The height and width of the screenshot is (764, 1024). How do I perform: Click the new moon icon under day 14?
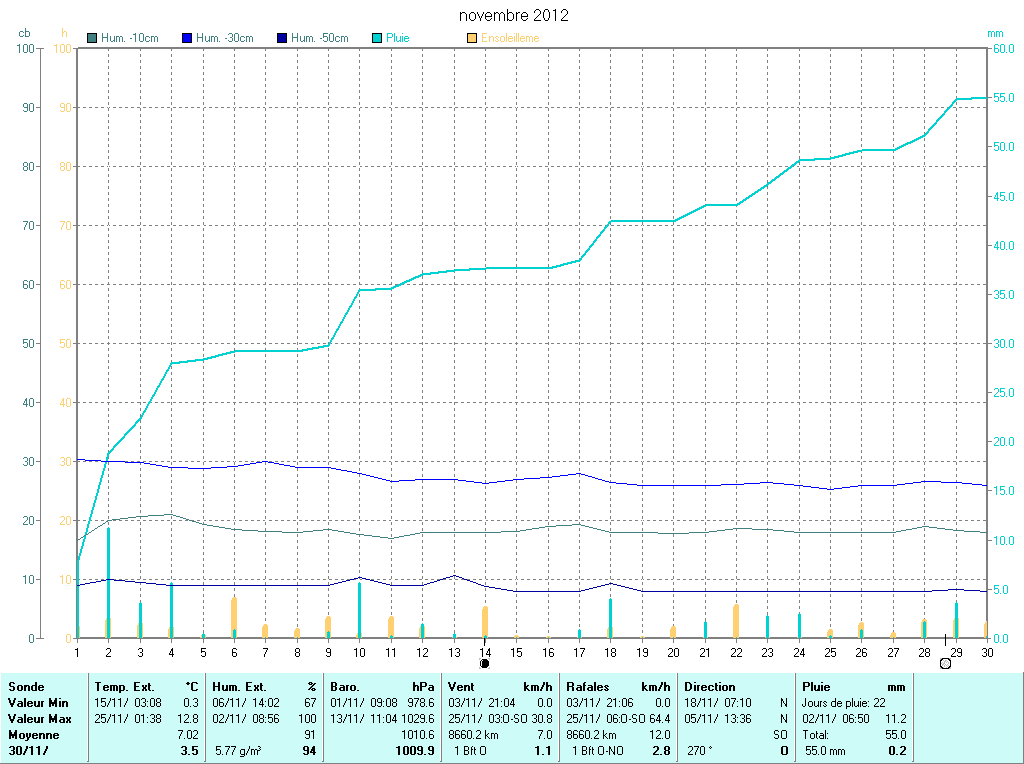(485, 663)
